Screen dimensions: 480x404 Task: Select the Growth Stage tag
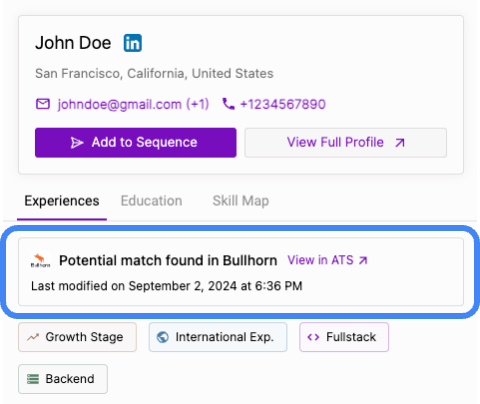point(77,337)
